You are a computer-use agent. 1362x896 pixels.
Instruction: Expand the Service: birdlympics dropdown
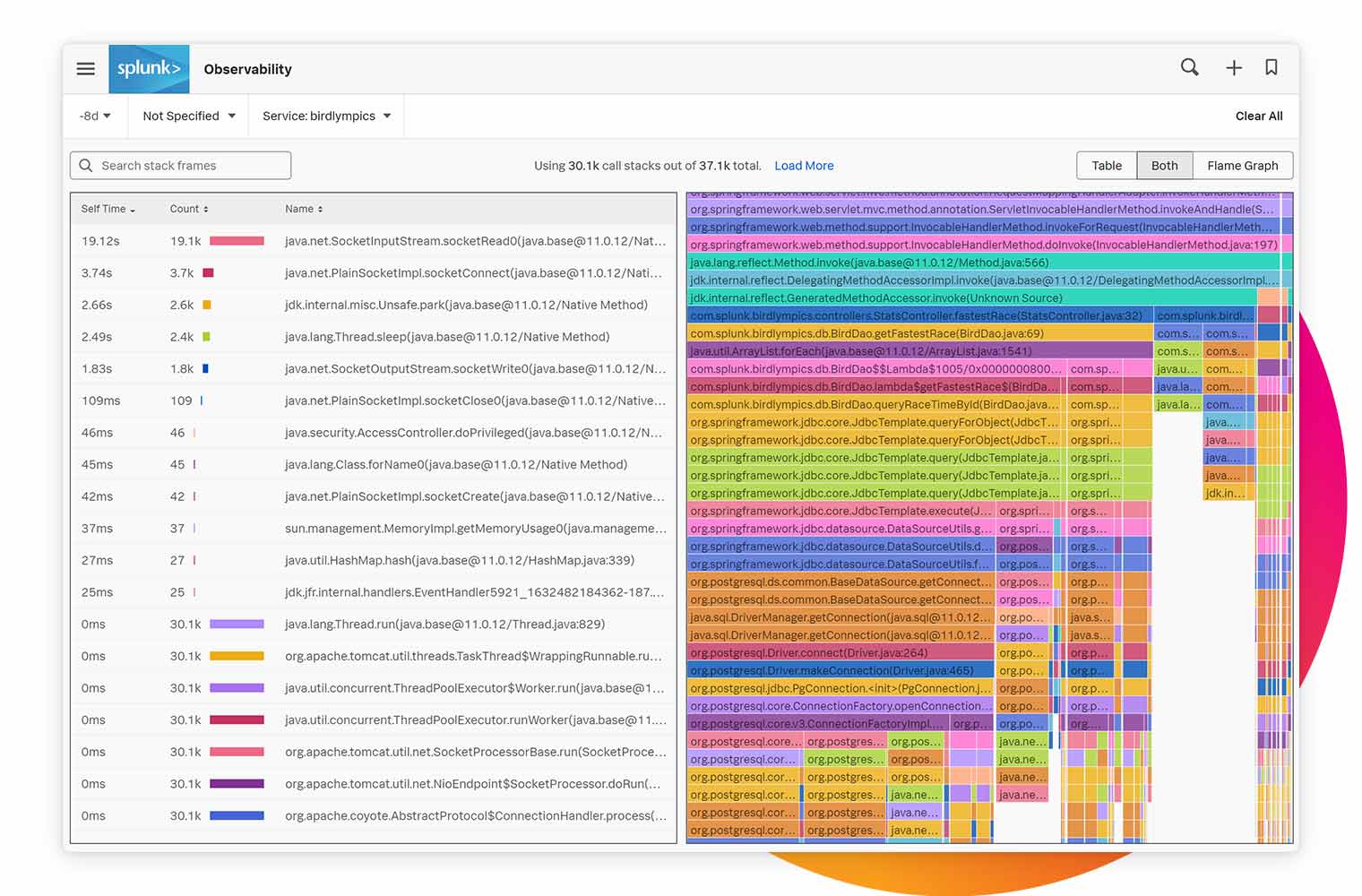(x=324, y=116)
